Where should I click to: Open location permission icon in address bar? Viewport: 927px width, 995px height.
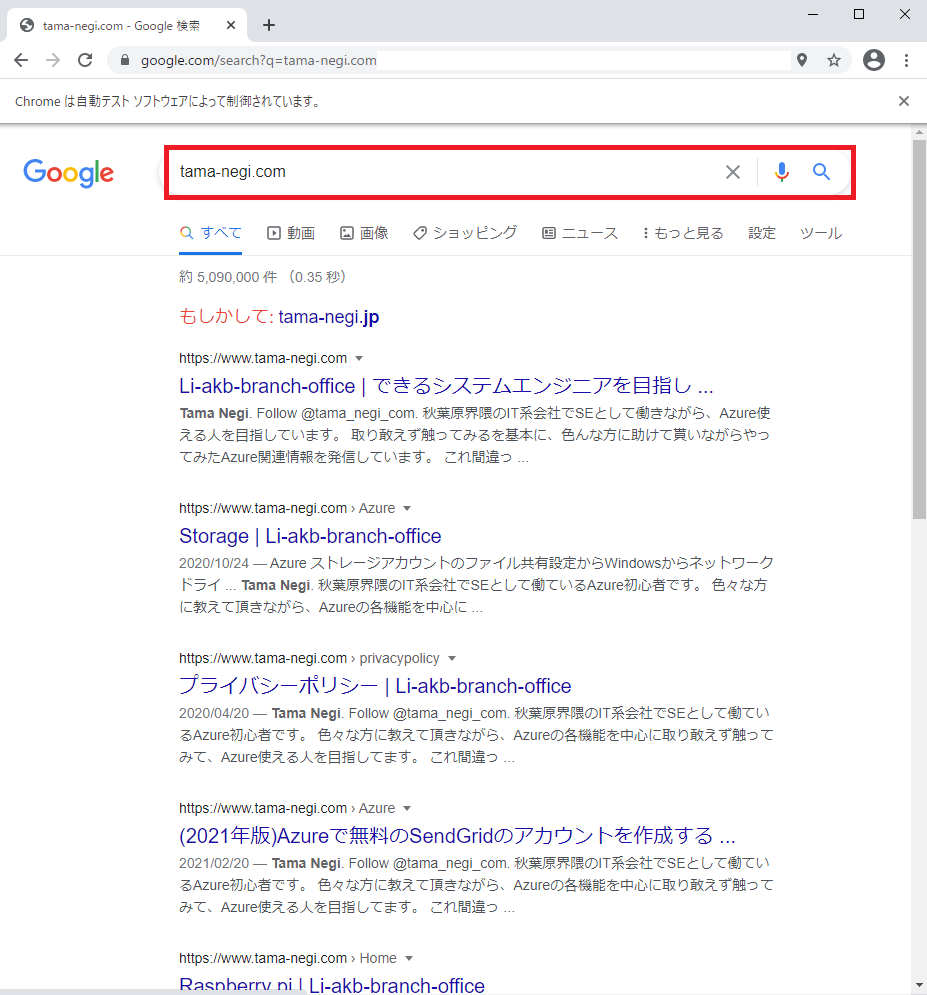802,60
